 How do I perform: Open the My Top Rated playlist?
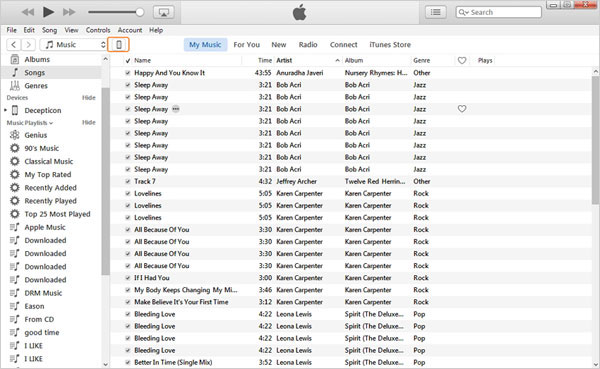pos(48,175)
